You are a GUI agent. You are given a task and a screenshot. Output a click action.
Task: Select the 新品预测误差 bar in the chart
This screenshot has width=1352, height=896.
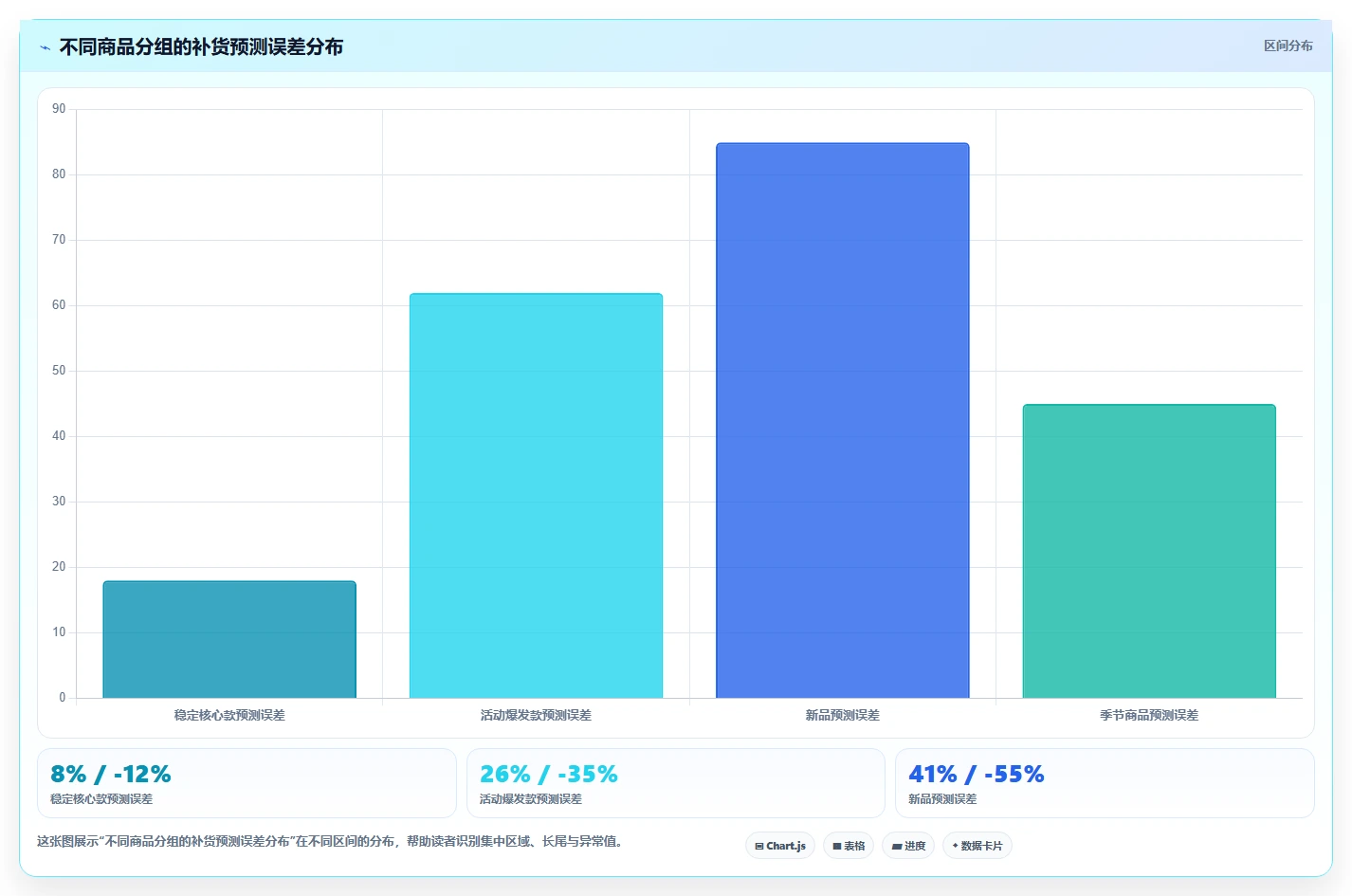[x=843, y=421]
